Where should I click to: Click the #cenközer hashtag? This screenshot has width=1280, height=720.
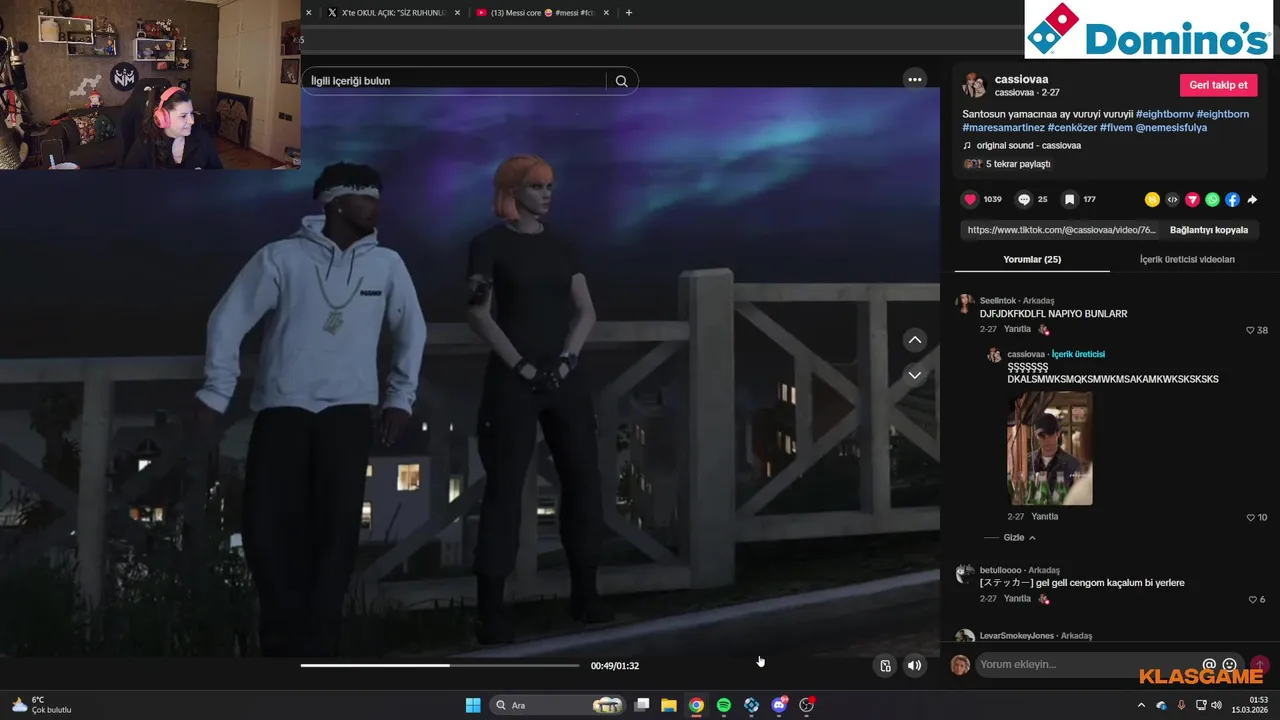tap(1071, 127)
